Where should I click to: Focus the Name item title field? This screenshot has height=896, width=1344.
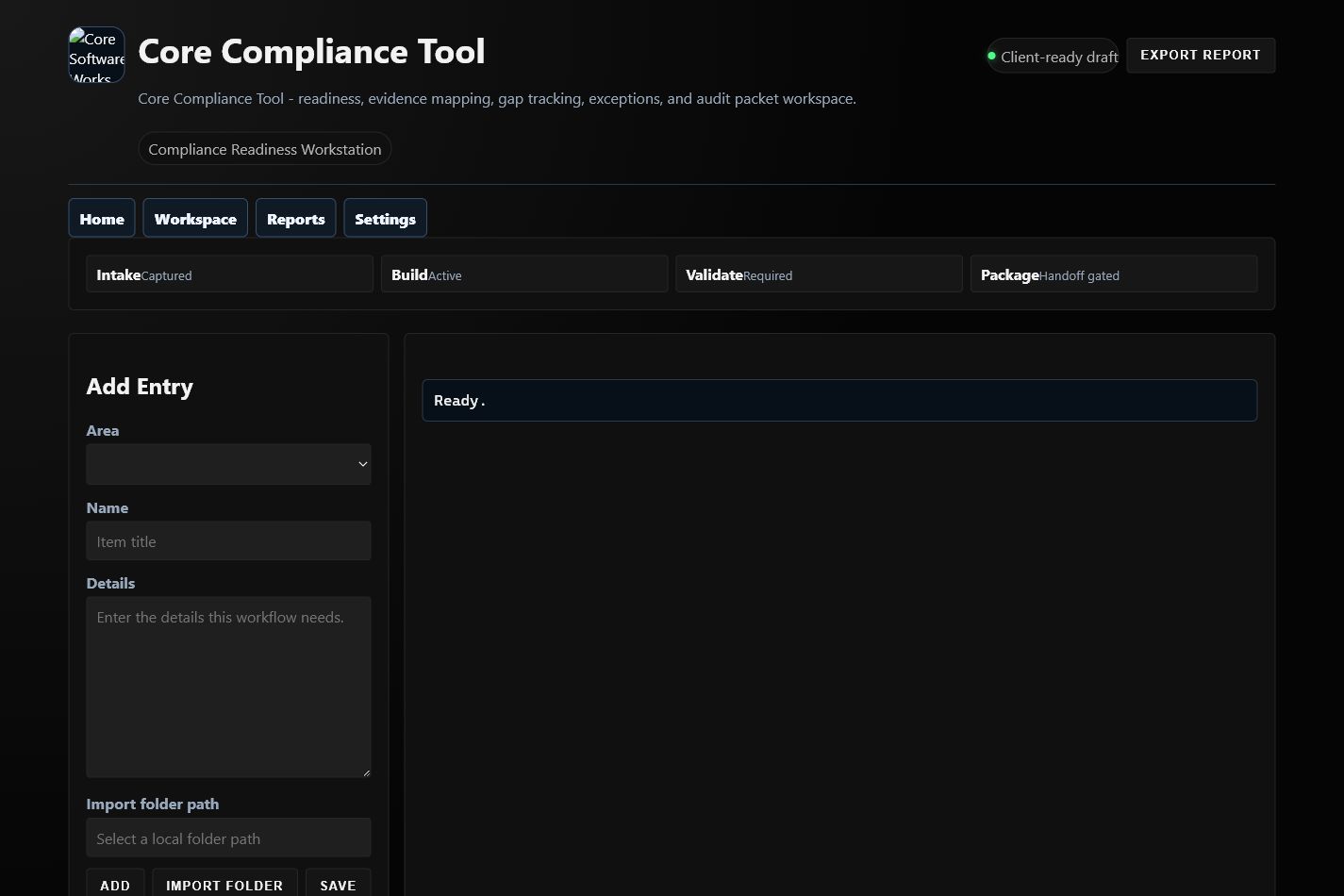tap(228, 541)
